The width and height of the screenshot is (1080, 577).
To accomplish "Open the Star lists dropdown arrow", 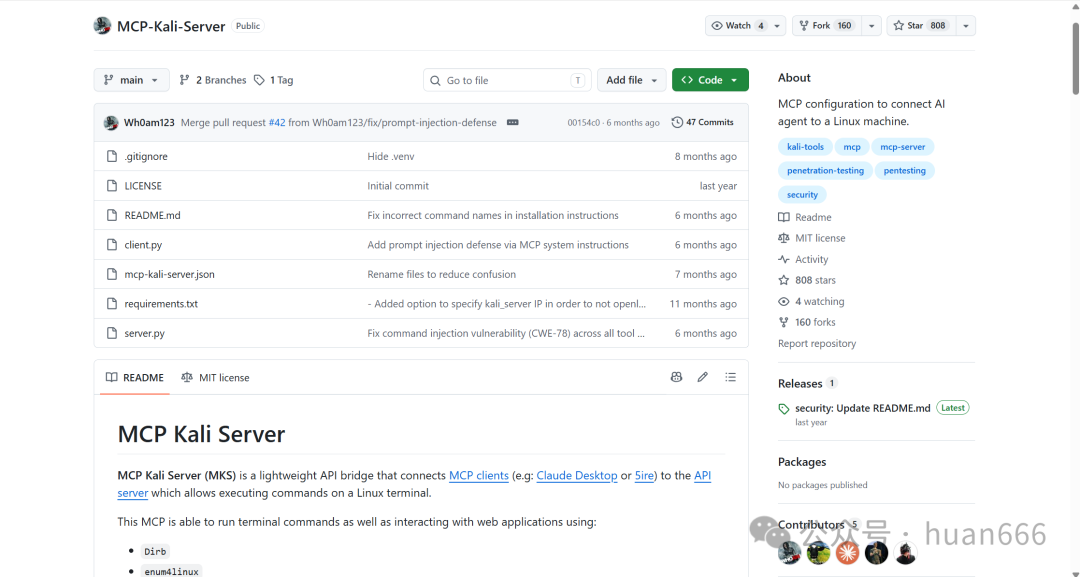I will 966,25.
